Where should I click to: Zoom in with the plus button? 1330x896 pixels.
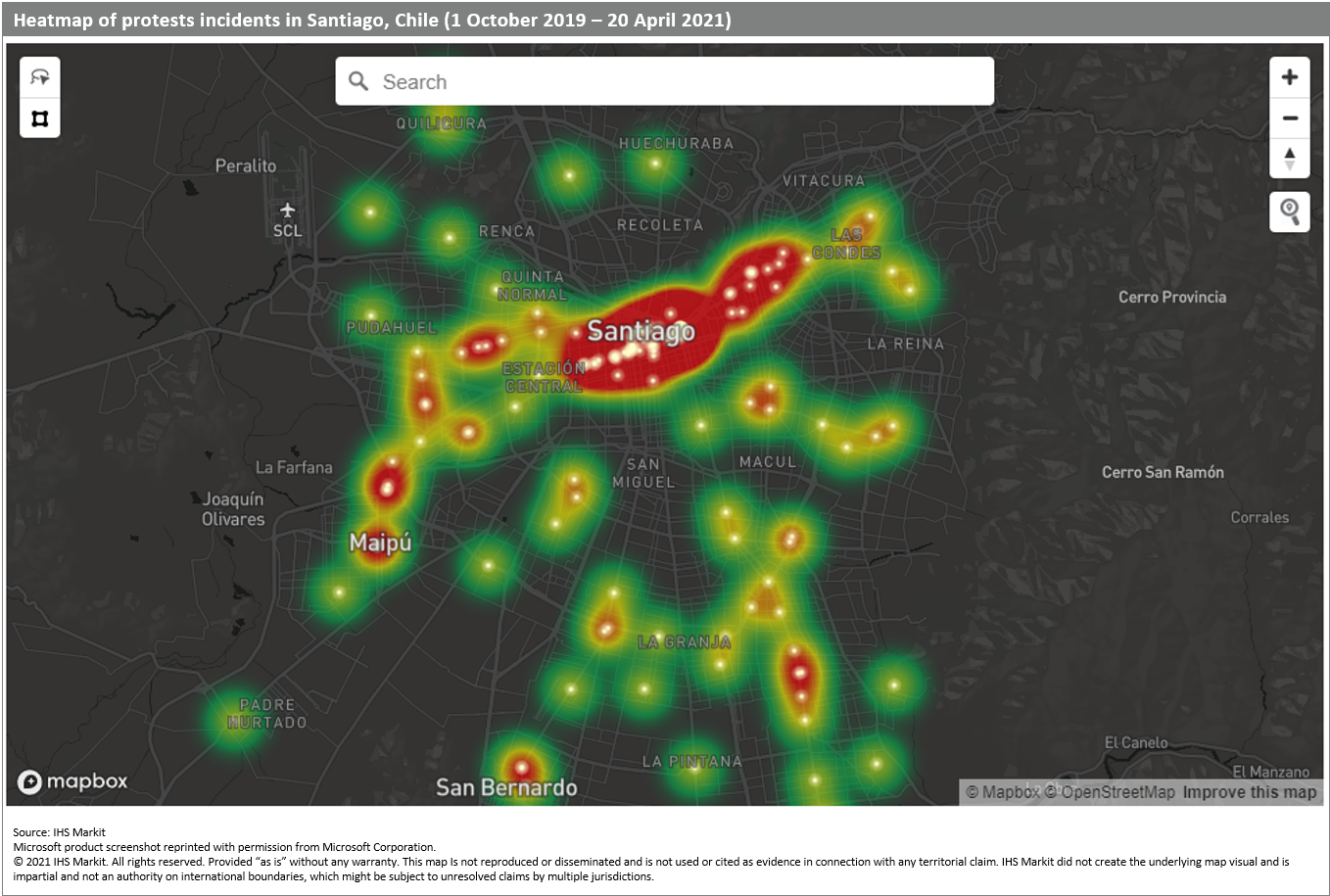pyautogui.click(x=1290, y=77)
